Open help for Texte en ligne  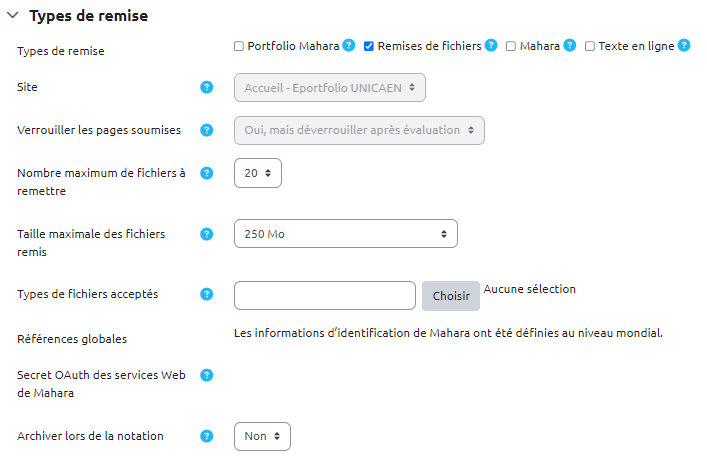[x=684, y=46]
